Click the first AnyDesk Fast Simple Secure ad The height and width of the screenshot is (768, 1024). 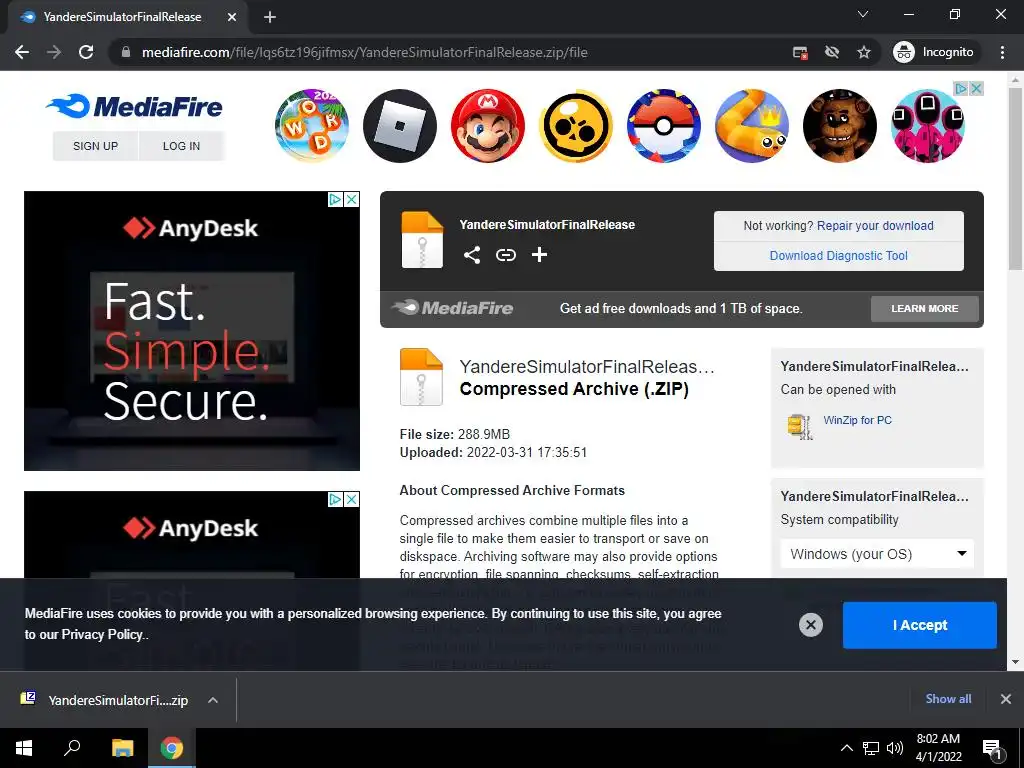pyautogui.click(x=191, y=331)
